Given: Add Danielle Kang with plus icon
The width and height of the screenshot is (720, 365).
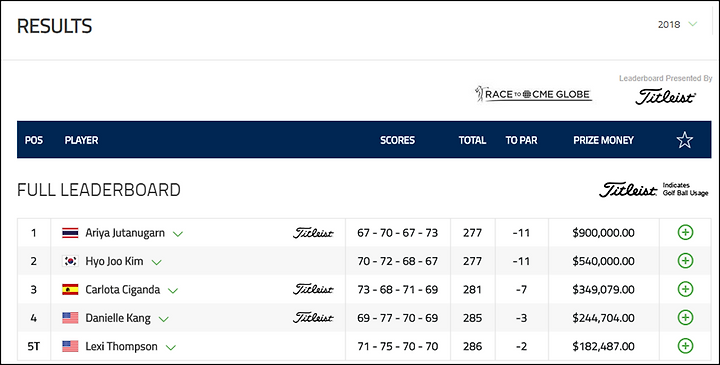Looking at the screenshot, I should pyautogui.click(x=685, y=318).
